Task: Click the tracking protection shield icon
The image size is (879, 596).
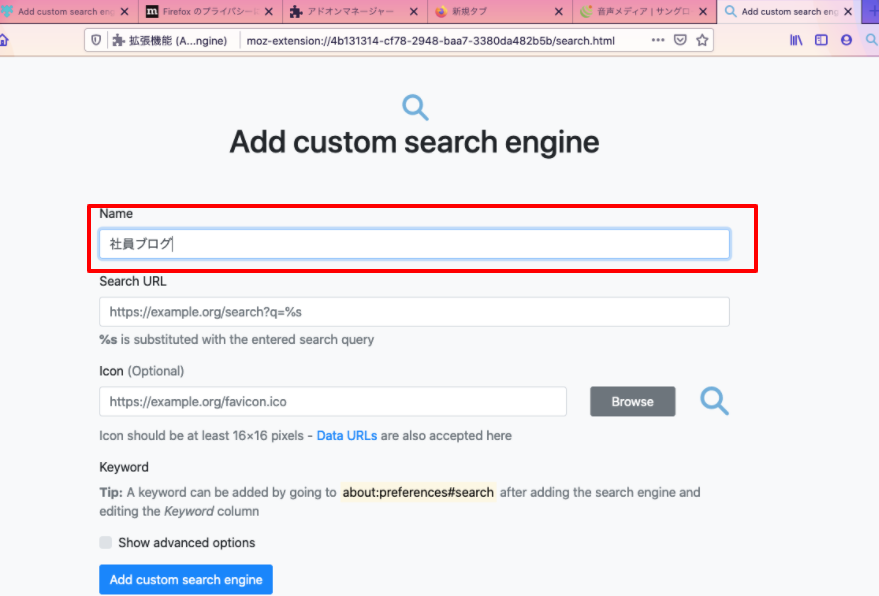Action: (97, 41)
